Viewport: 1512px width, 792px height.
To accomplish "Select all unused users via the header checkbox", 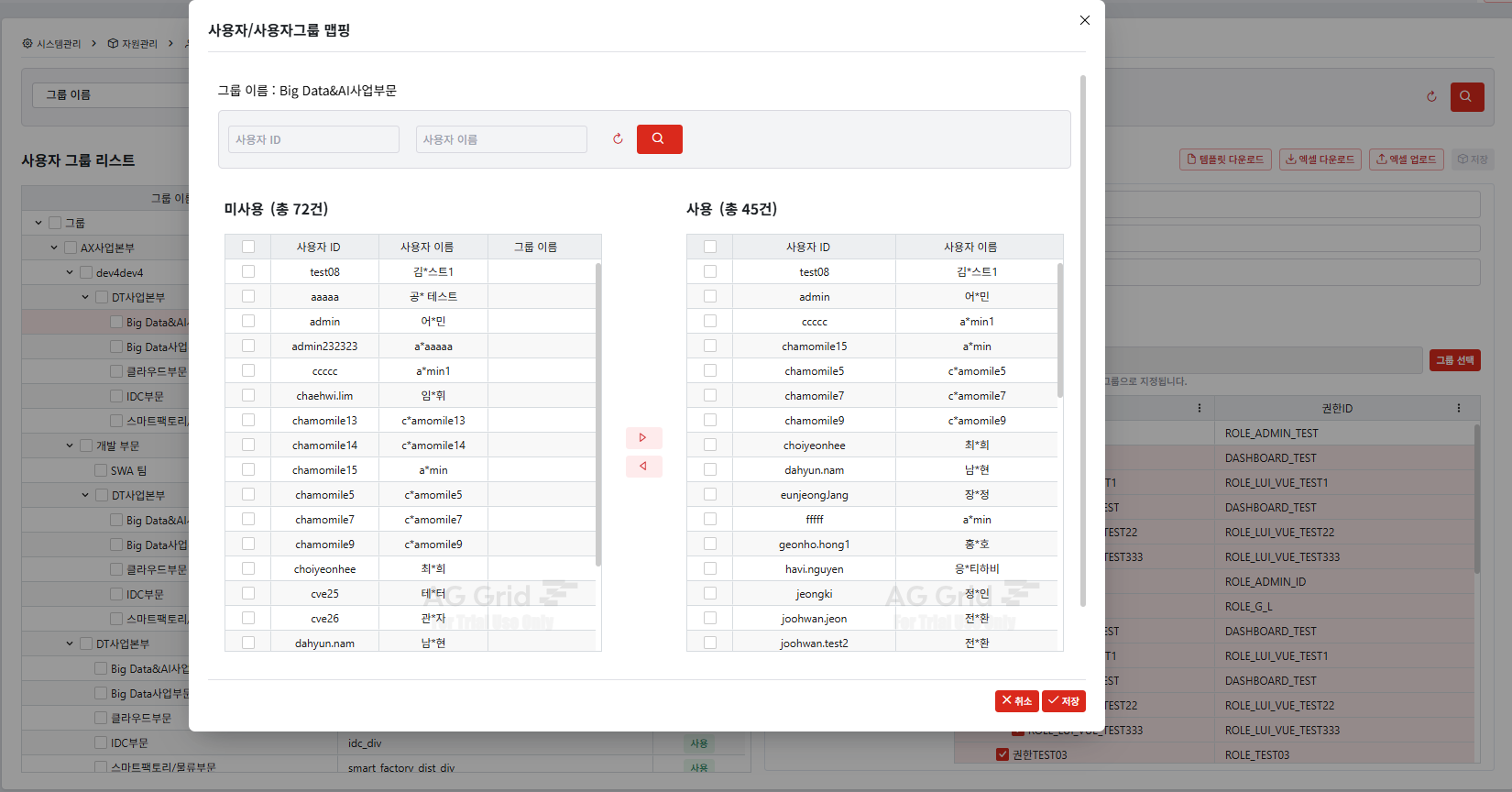I will tap(248, 247).
